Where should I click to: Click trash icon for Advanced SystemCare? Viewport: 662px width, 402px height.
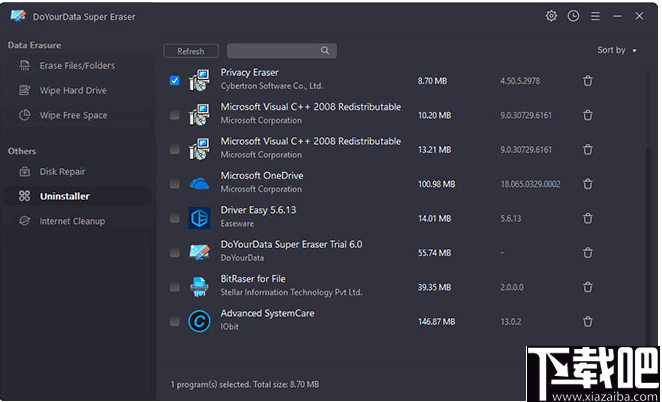point(587,321)
